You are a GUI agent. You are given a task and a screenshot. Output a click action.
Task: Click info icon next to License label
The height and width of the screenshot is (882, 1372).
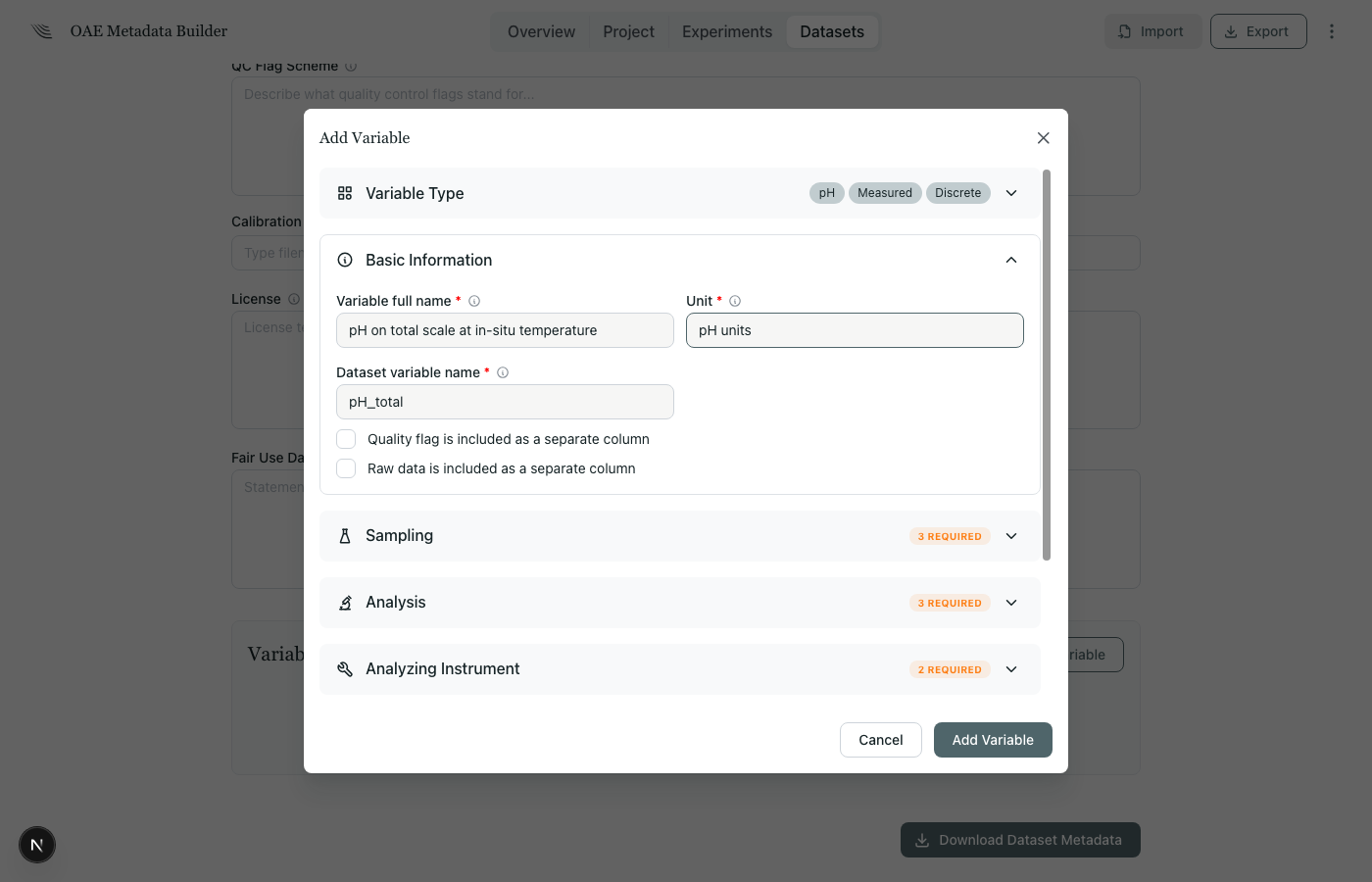coord(294,299)
